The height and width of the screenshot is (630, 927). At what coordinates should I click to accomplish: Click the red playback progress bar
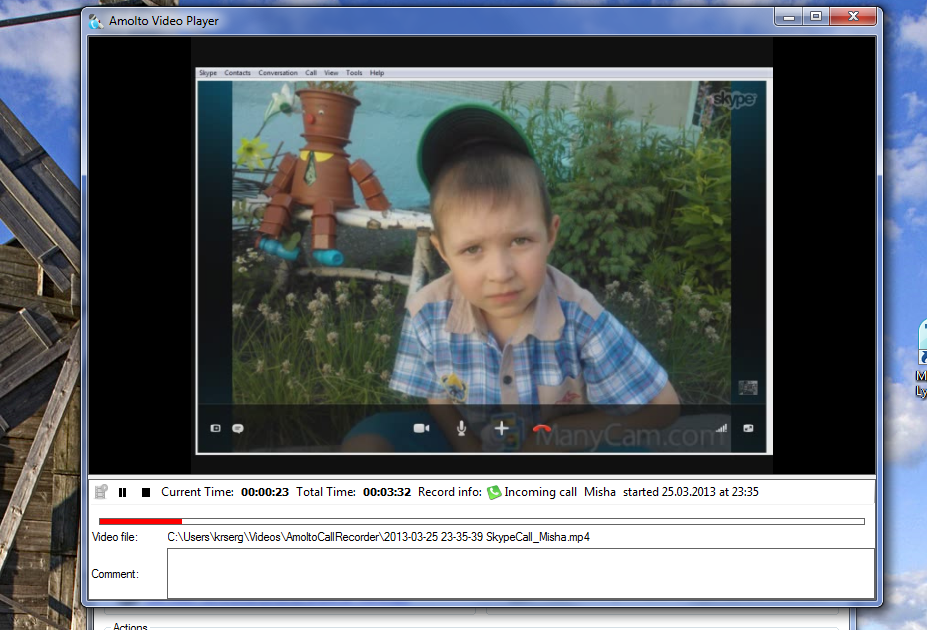pyautogui.click(x=140, y=521)
